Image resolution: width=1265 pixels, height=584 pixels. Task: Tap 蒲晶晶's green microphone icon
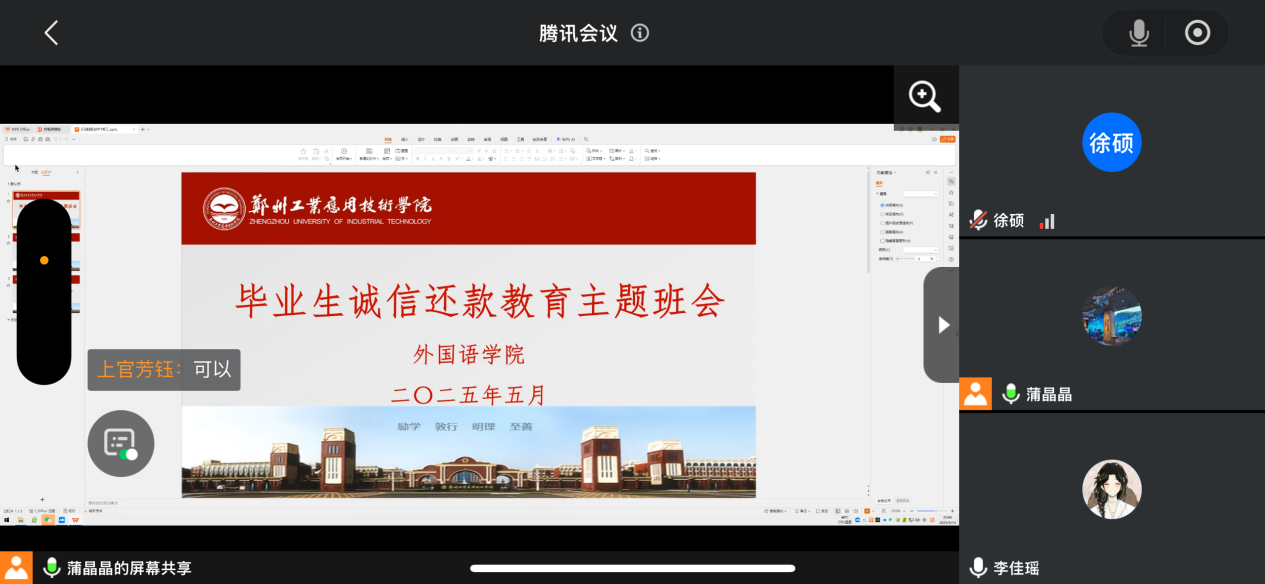coord(1011,394)
